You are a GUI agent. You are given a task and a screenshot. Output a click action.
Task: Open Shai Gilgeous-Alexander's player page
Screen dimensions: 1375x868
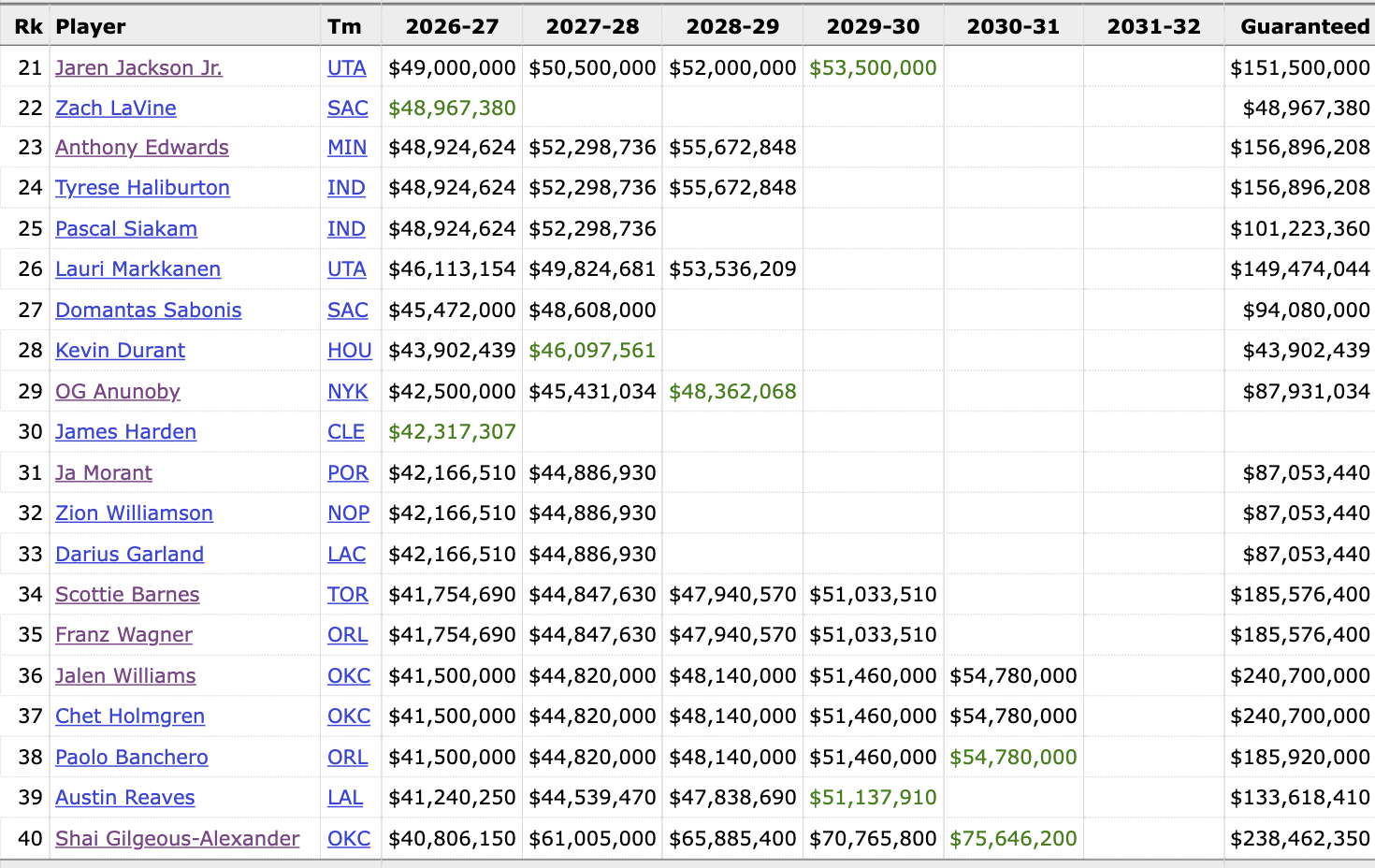point(178,838)
